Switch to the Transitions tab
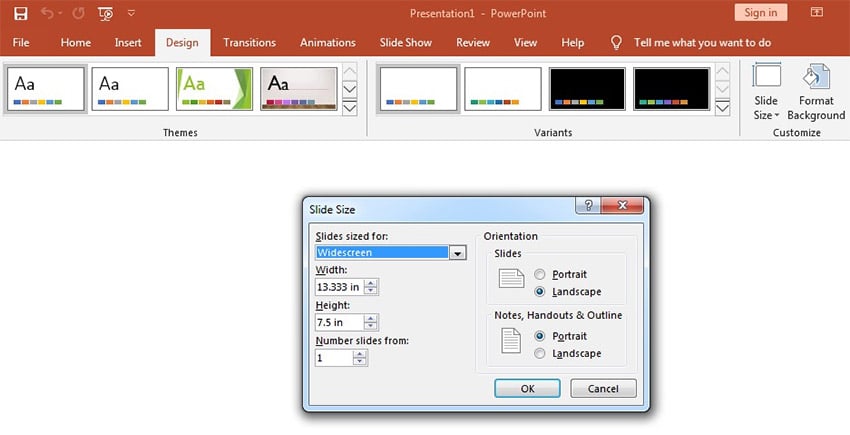This screenshot has height=435, width=850. tap(251, 43)
